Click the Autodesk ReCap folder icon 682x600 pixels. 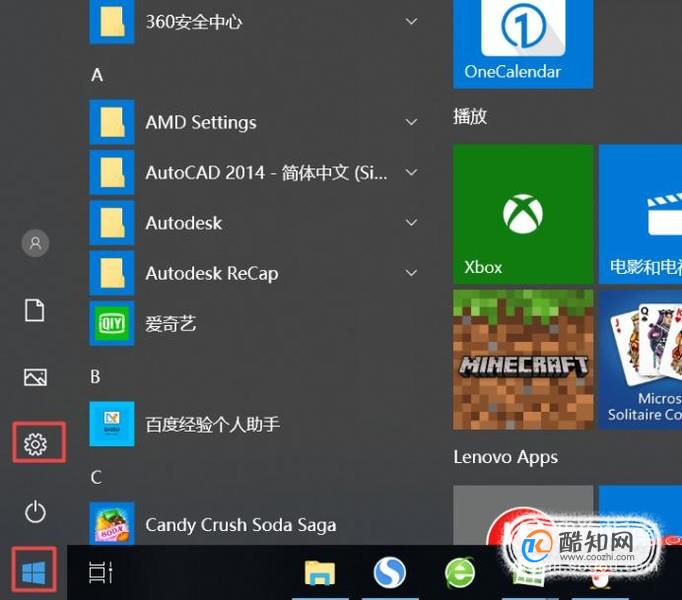pyautogui.click(x=112, y=273)
